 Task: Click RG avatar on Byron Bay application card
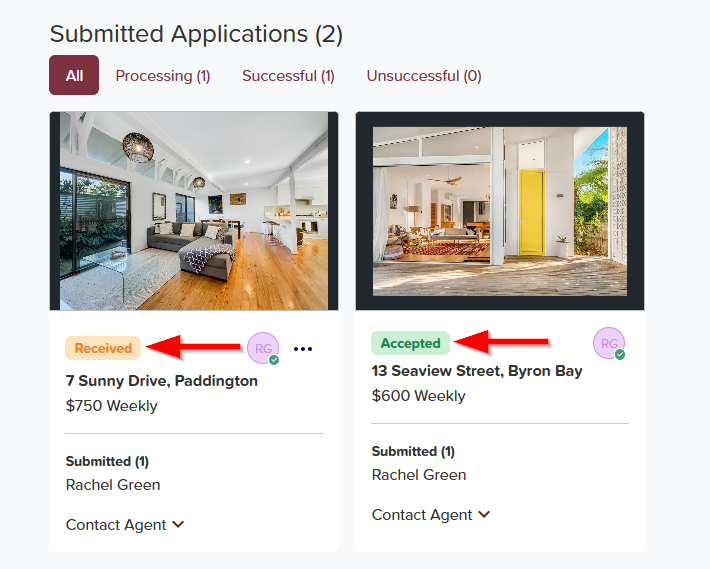coord(608,343)
